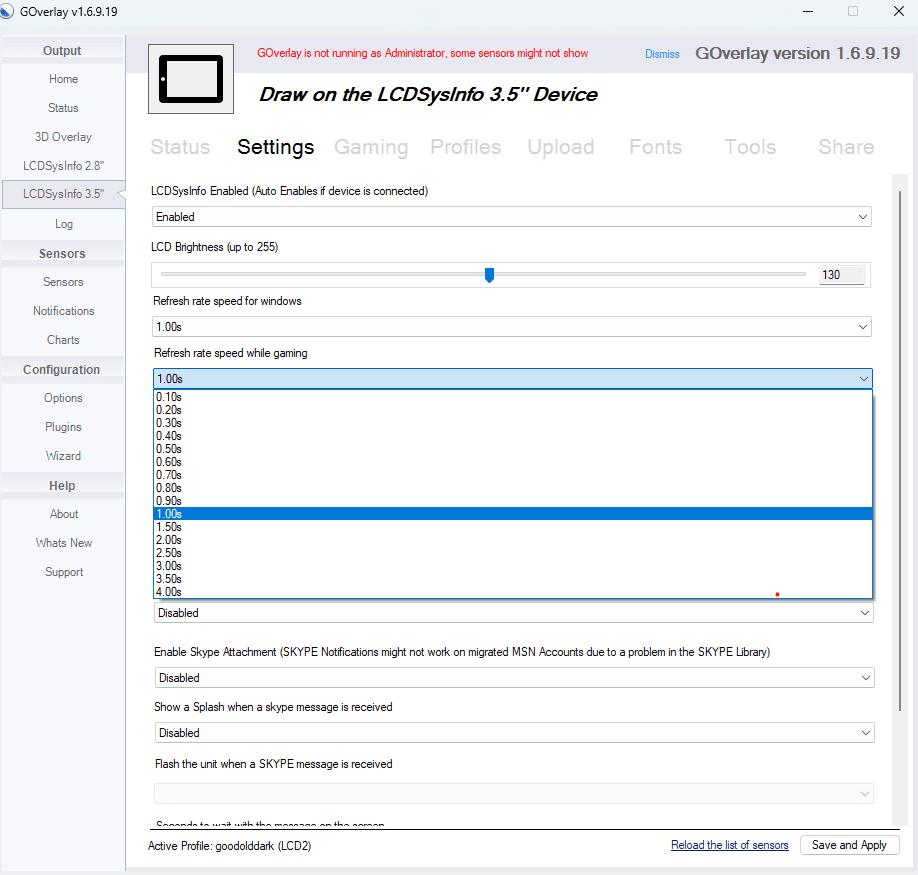This screenshot has width=918, height=875.
Task: Switch to the Tools tab
Action: [750, 147]
